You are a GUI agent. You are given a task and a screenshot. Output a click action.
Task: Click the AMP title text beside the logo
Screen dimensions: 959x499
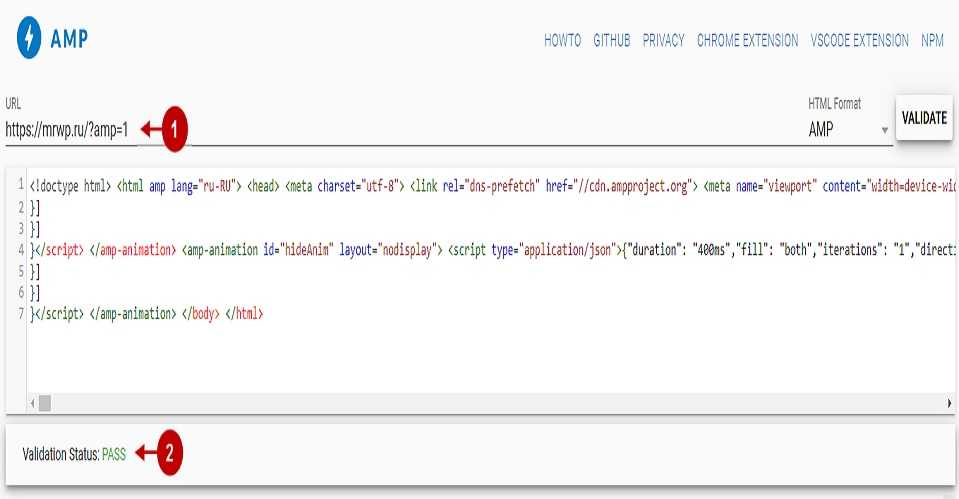(x=70, y=40)
